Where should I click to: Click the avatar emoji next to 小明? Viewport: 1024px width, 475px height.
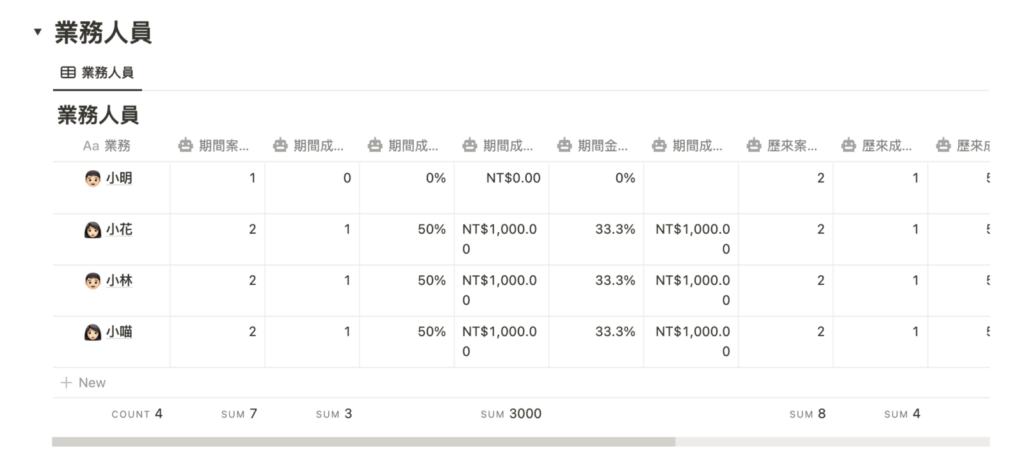coord(93,179)
